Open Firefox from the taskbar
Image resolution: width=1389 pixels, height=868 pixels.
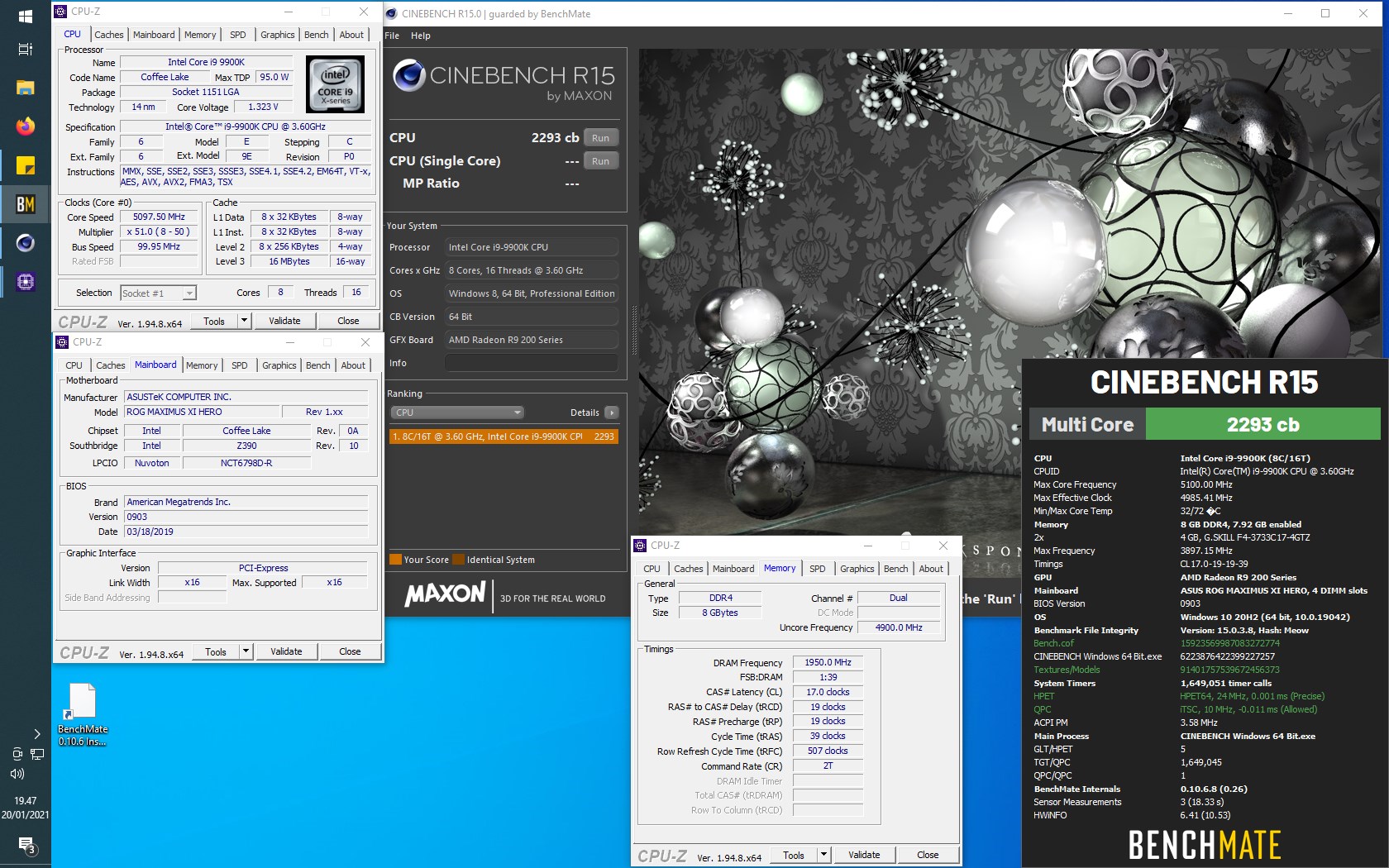point(25,126)
